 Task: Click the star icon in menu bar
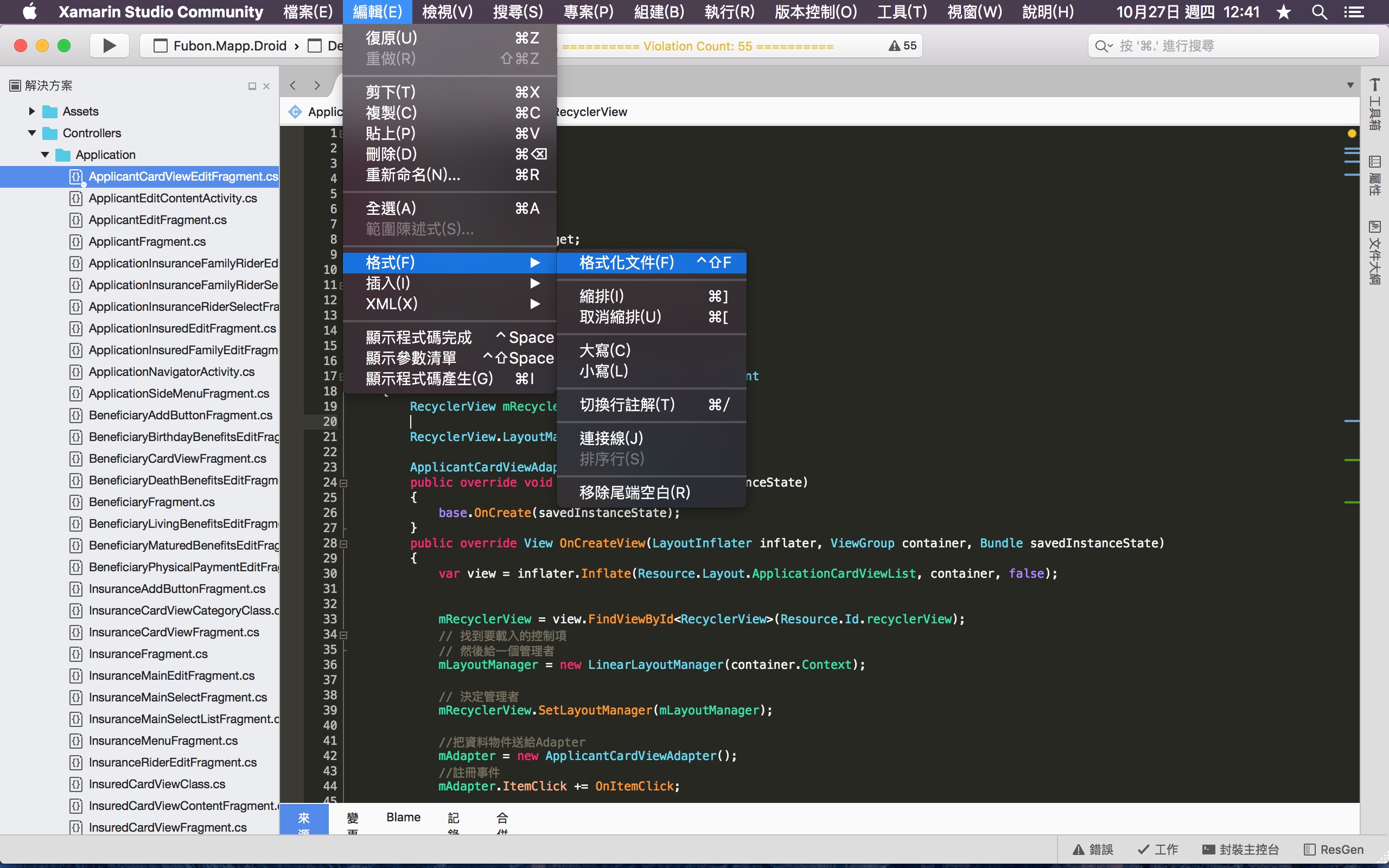[1283, 11]
